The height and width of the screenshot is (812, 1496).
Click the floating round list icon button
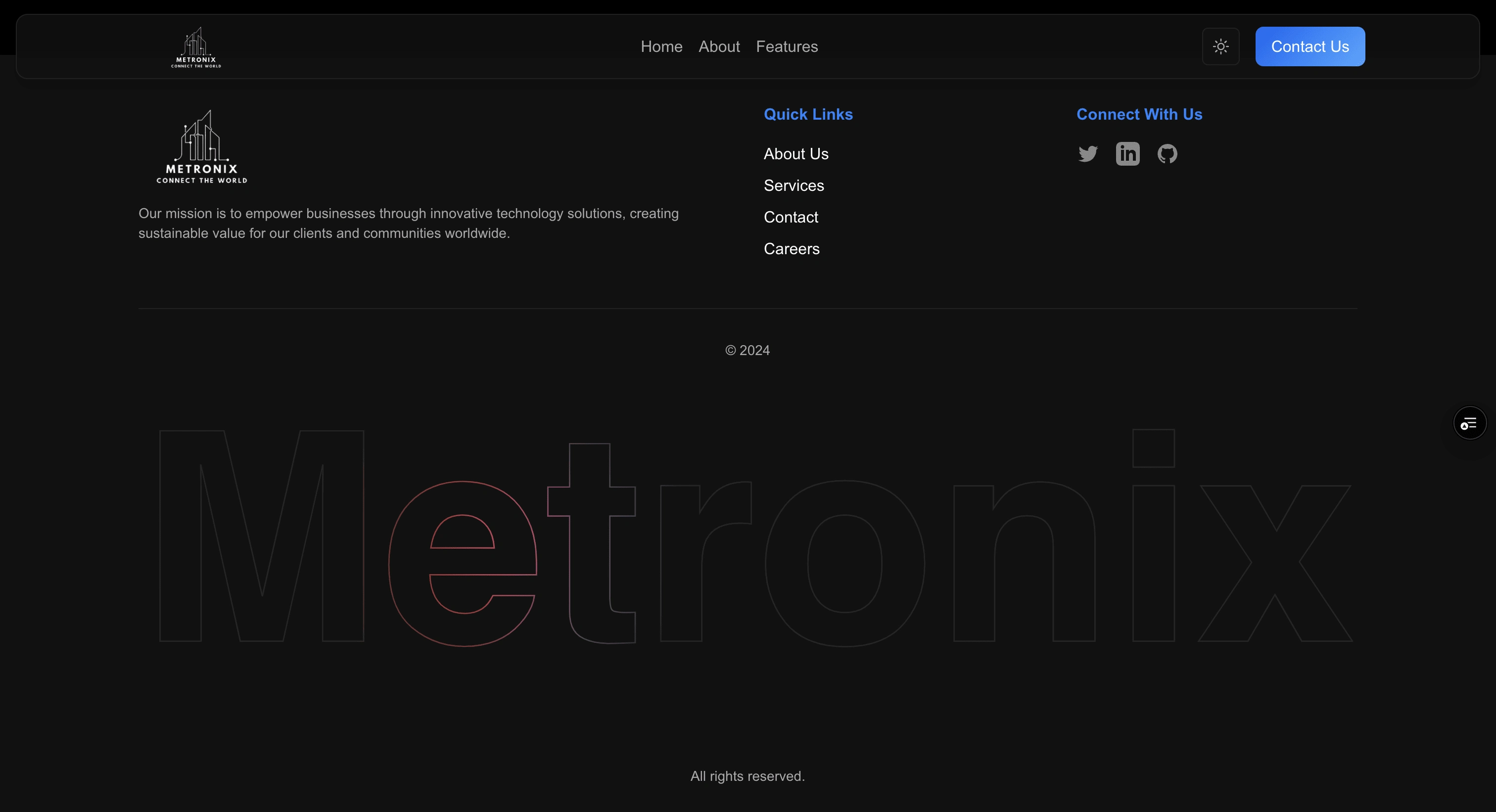pyautogui.click(x=1469, y=423)
